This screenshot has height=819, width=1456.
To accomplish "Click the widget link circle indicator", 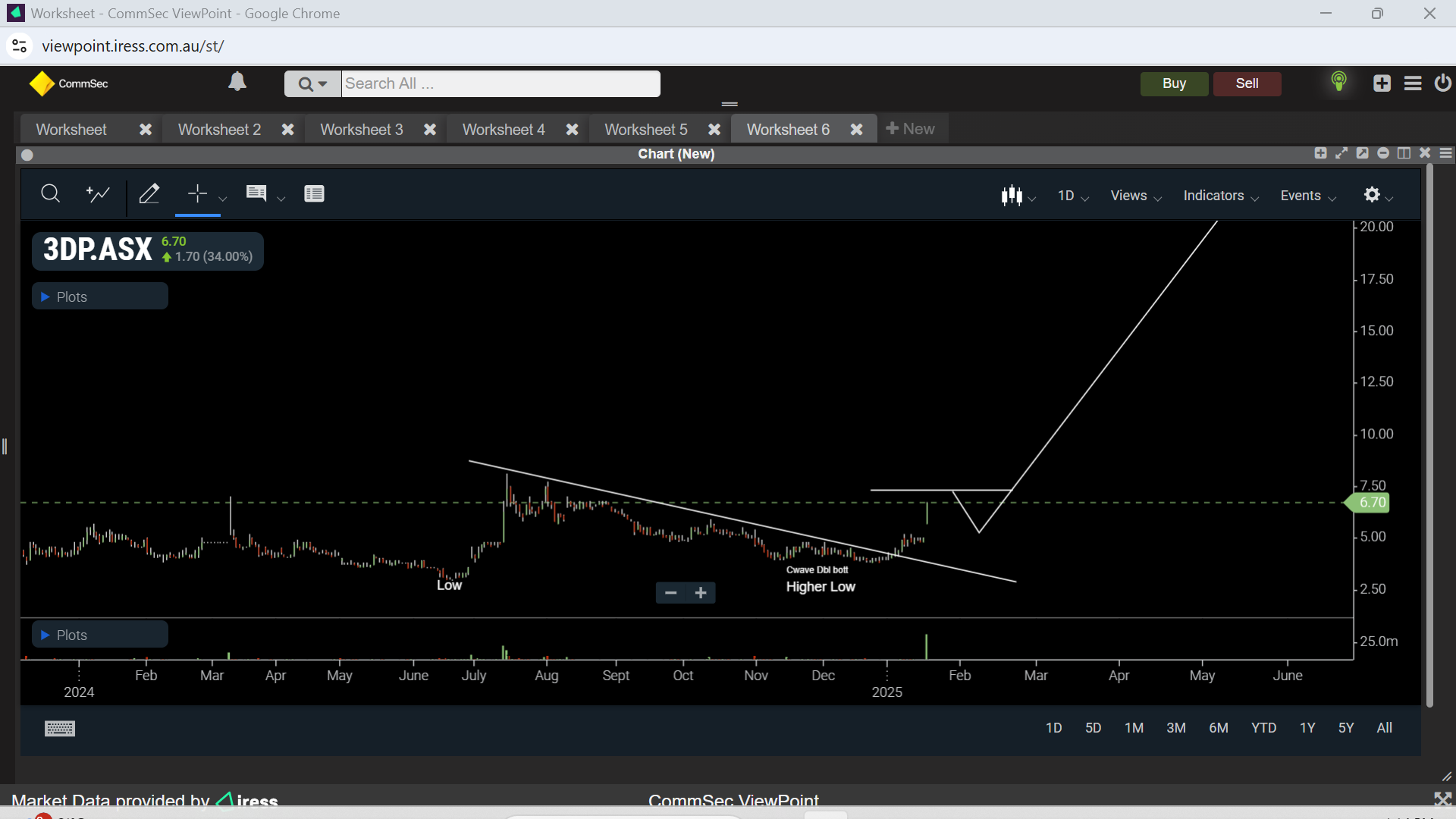I will [x=27, y=155].
